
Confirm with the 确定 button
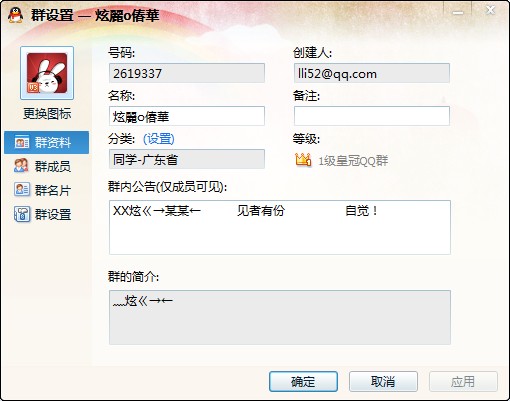(x=303, y=381)
